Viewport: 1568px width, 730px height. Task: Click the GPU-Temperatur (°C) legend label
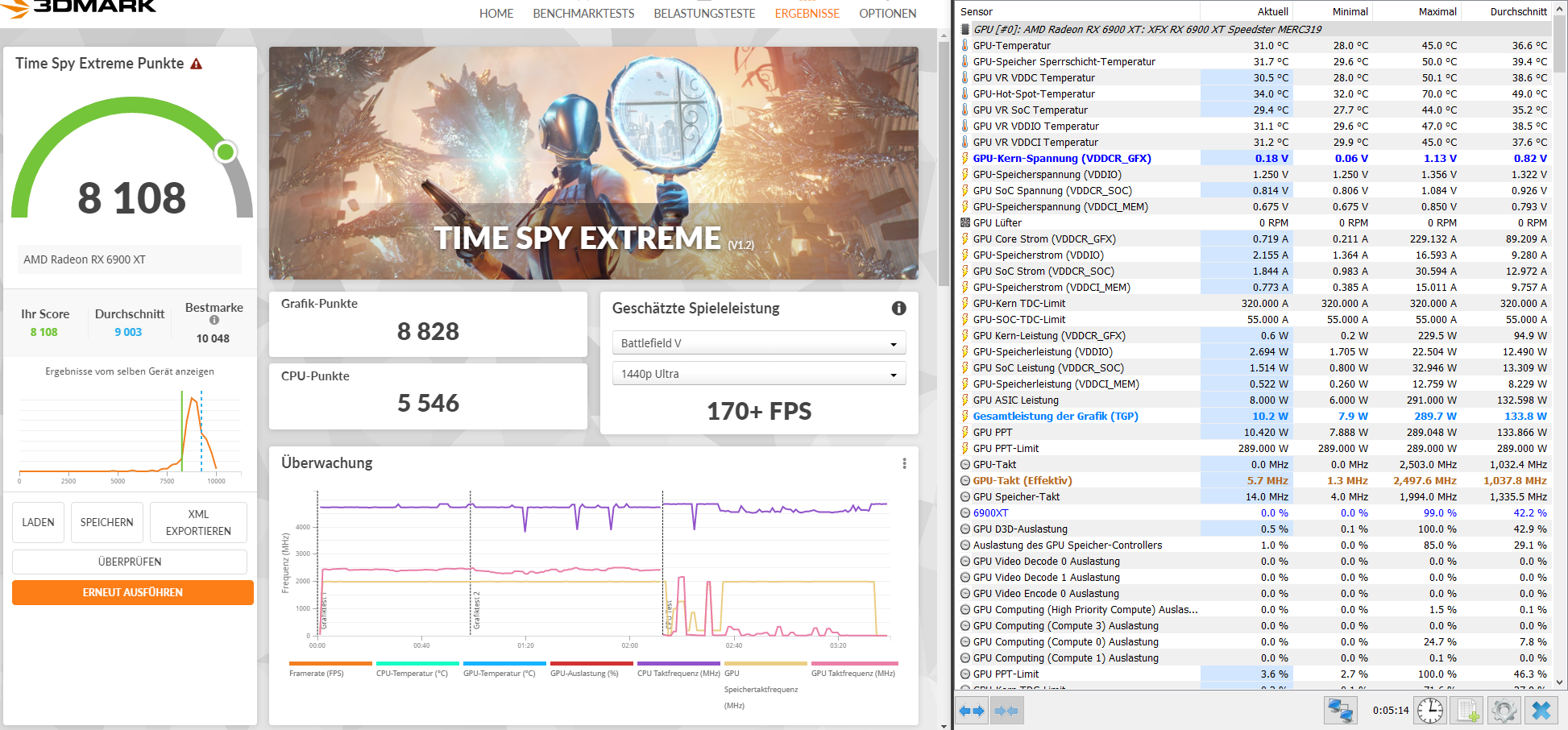(x=499, y=674)
